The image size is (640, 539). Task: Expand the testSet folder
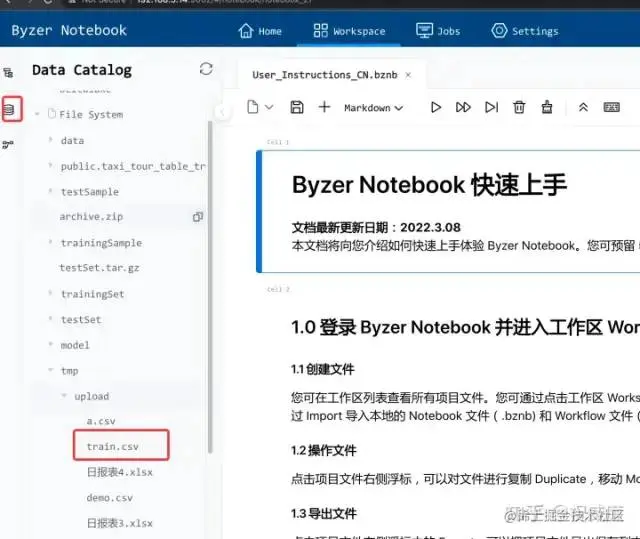click(x=50, y=319)
